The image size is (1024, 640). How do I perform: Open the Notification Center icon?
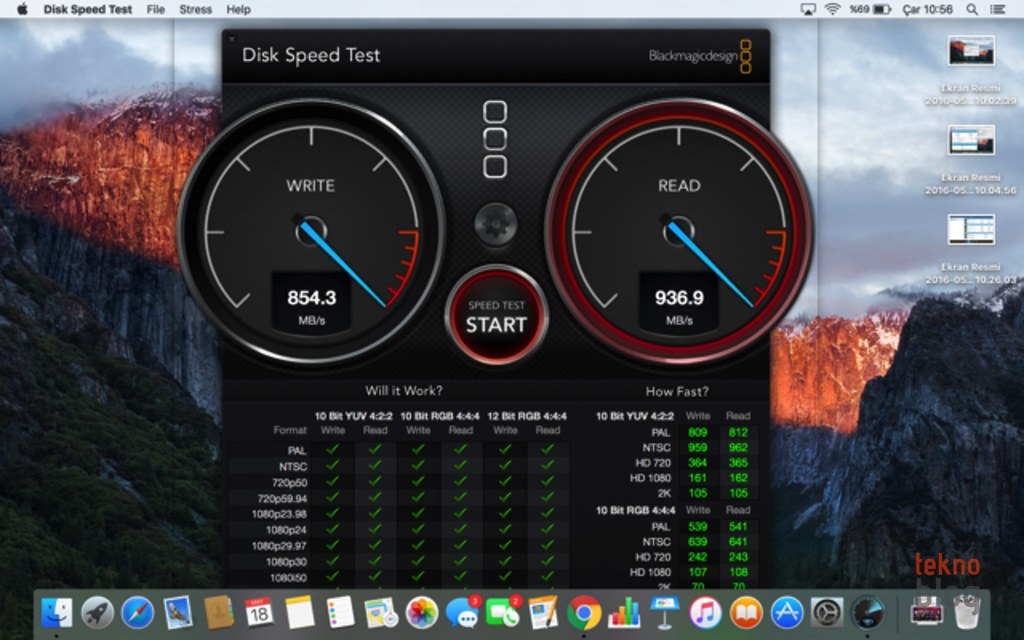coord(998,9)
